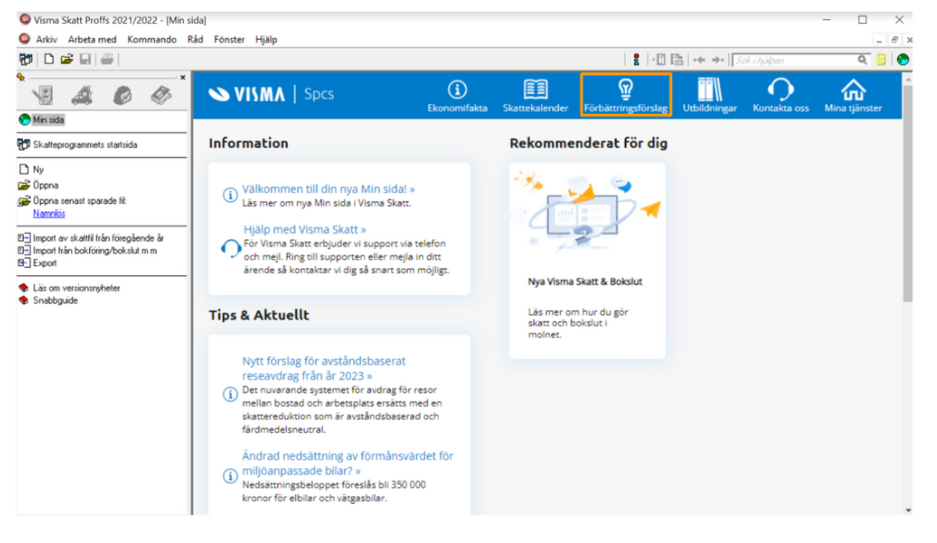Open the Skattekalender book icon
The height and width of the screenshot is (543, 937).
click(535, 95)
